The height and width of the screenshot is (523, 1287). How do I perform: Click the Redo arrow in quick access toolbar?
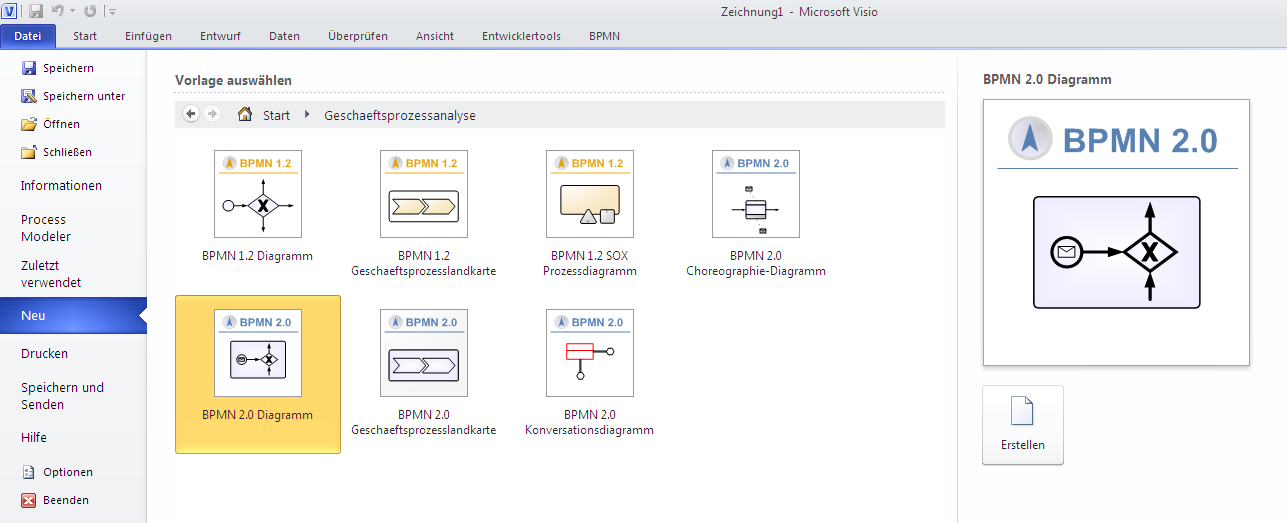click(x=90, y=11)
